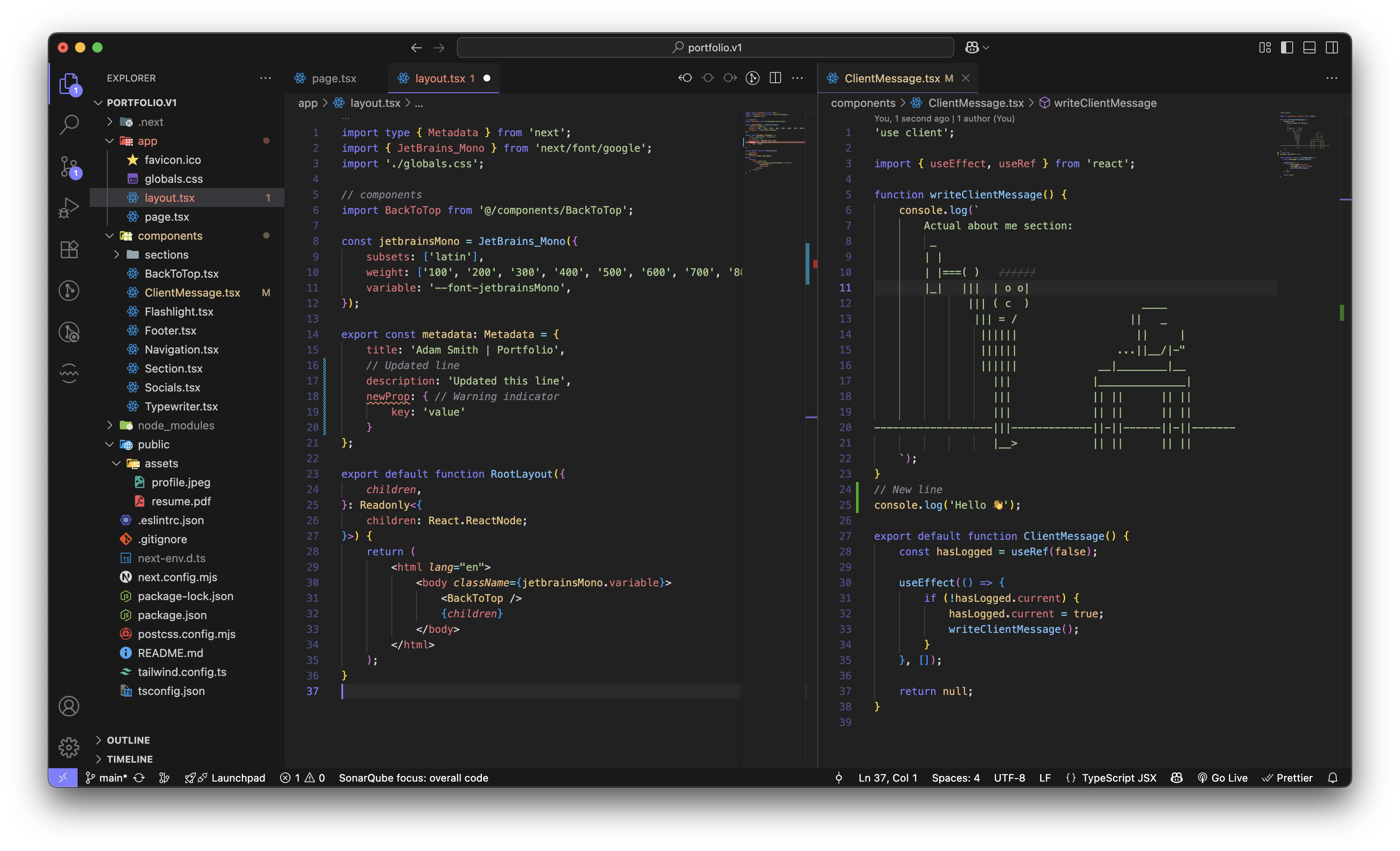The image size is (1400, 851).
Task: Expand the node_modules folder
Action: [110, 425]
